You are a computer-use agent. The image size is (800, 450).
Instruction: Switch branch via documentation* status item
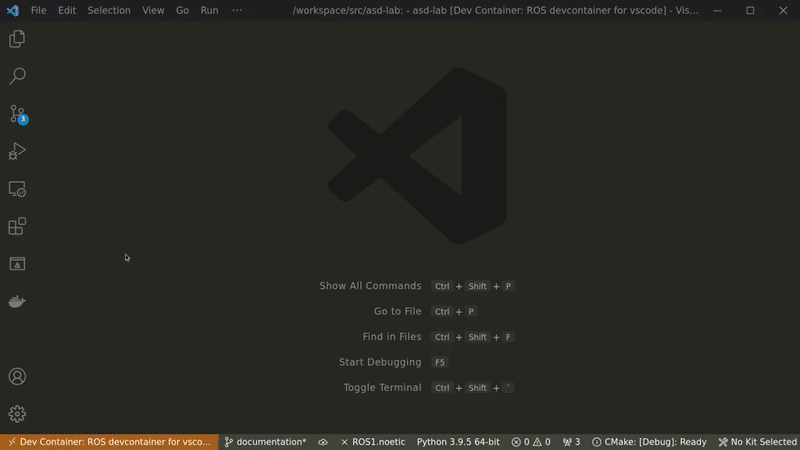point(265,442)
